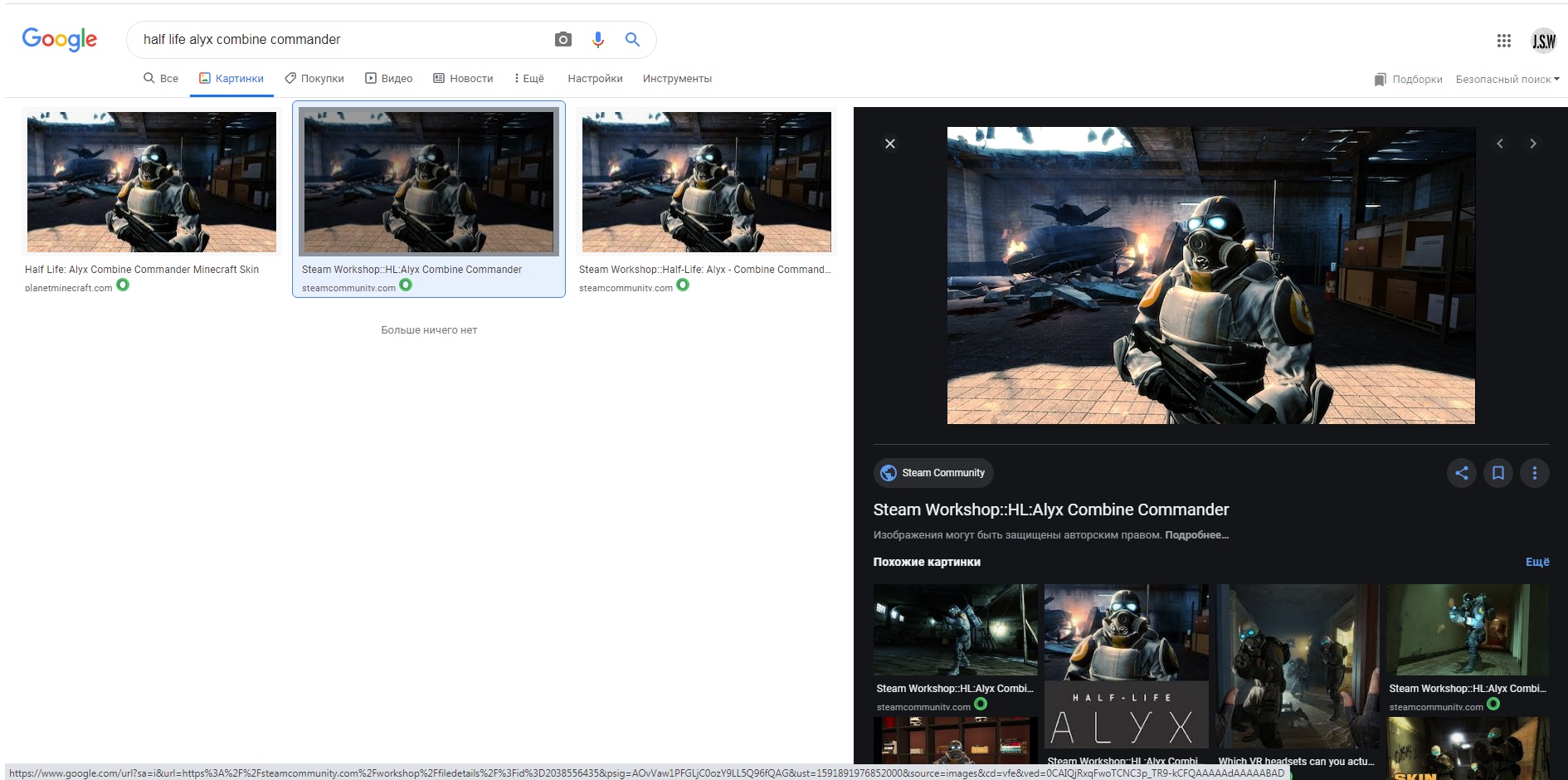Open Half-Life: Alyx - Combine Command... thumbnail

point(707,182)
